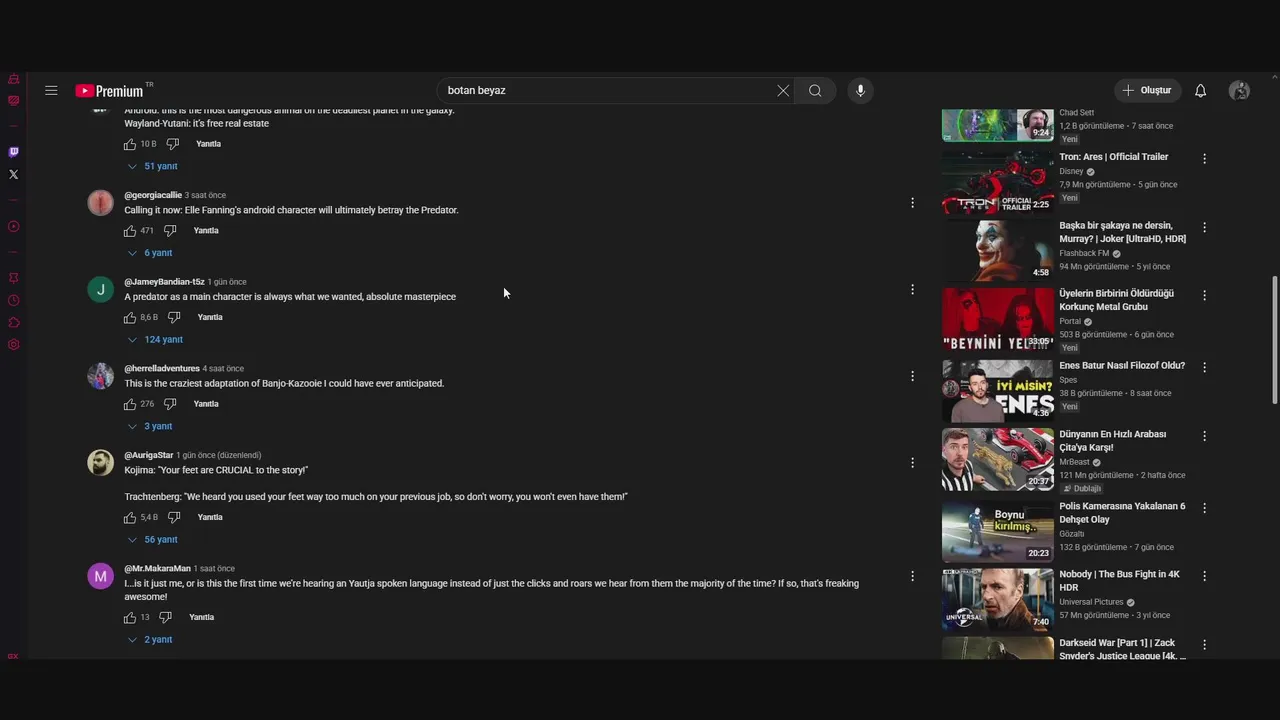Open options menu for herrelladventures' comment
This screenshot has width=1280, height=720.
coord(912,376)
